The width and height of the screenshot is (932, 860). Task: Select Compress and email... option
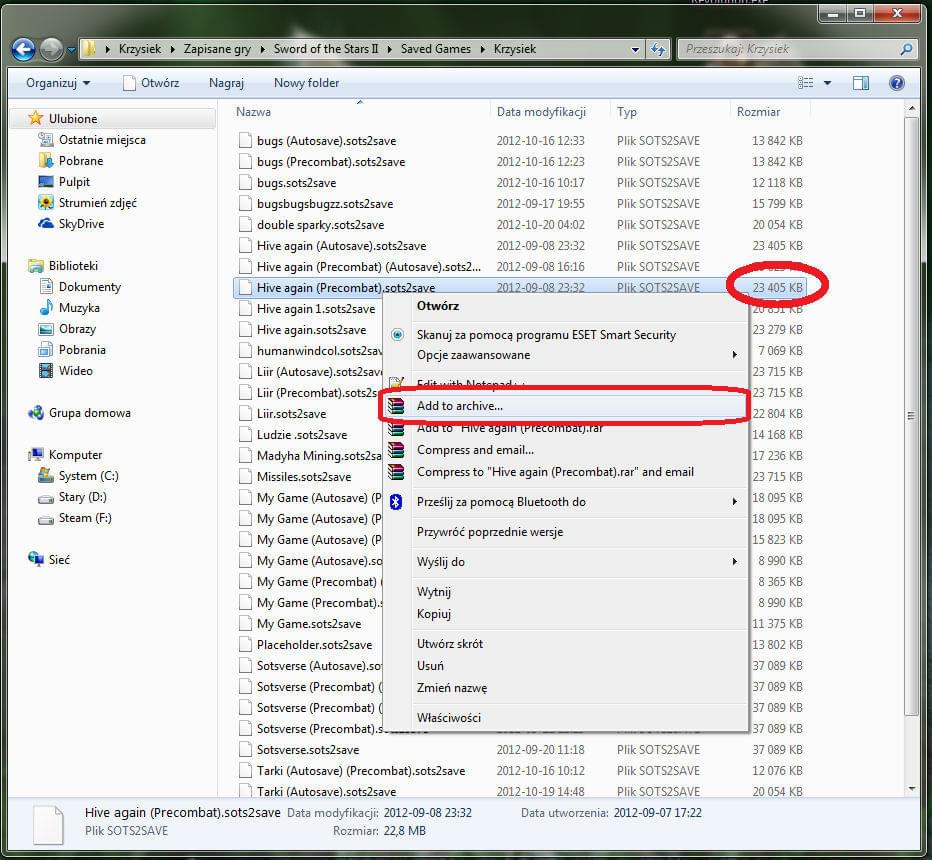pyautogui.click(x=565, y=450)
